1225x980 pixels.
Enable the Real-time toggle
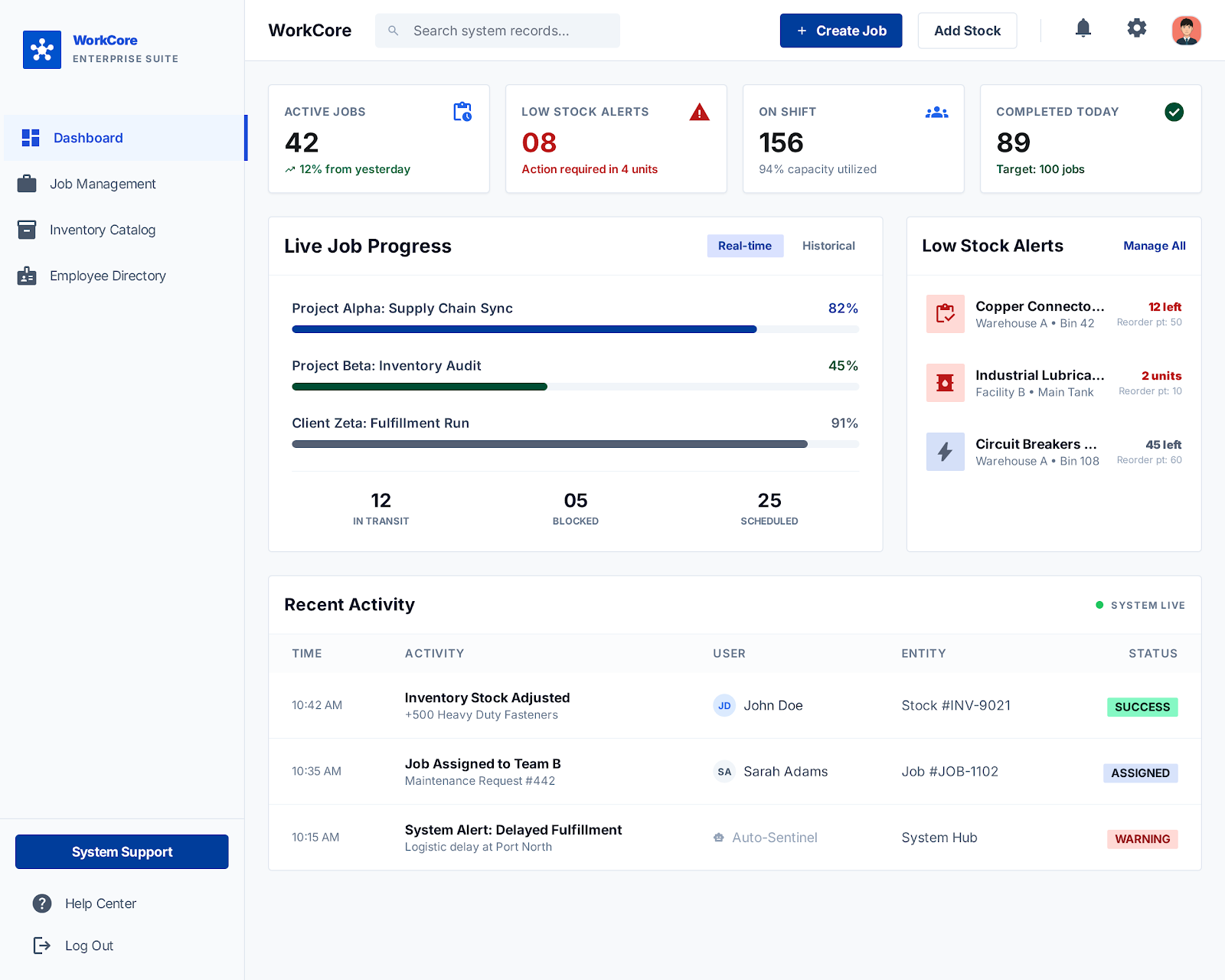point(744,246)
